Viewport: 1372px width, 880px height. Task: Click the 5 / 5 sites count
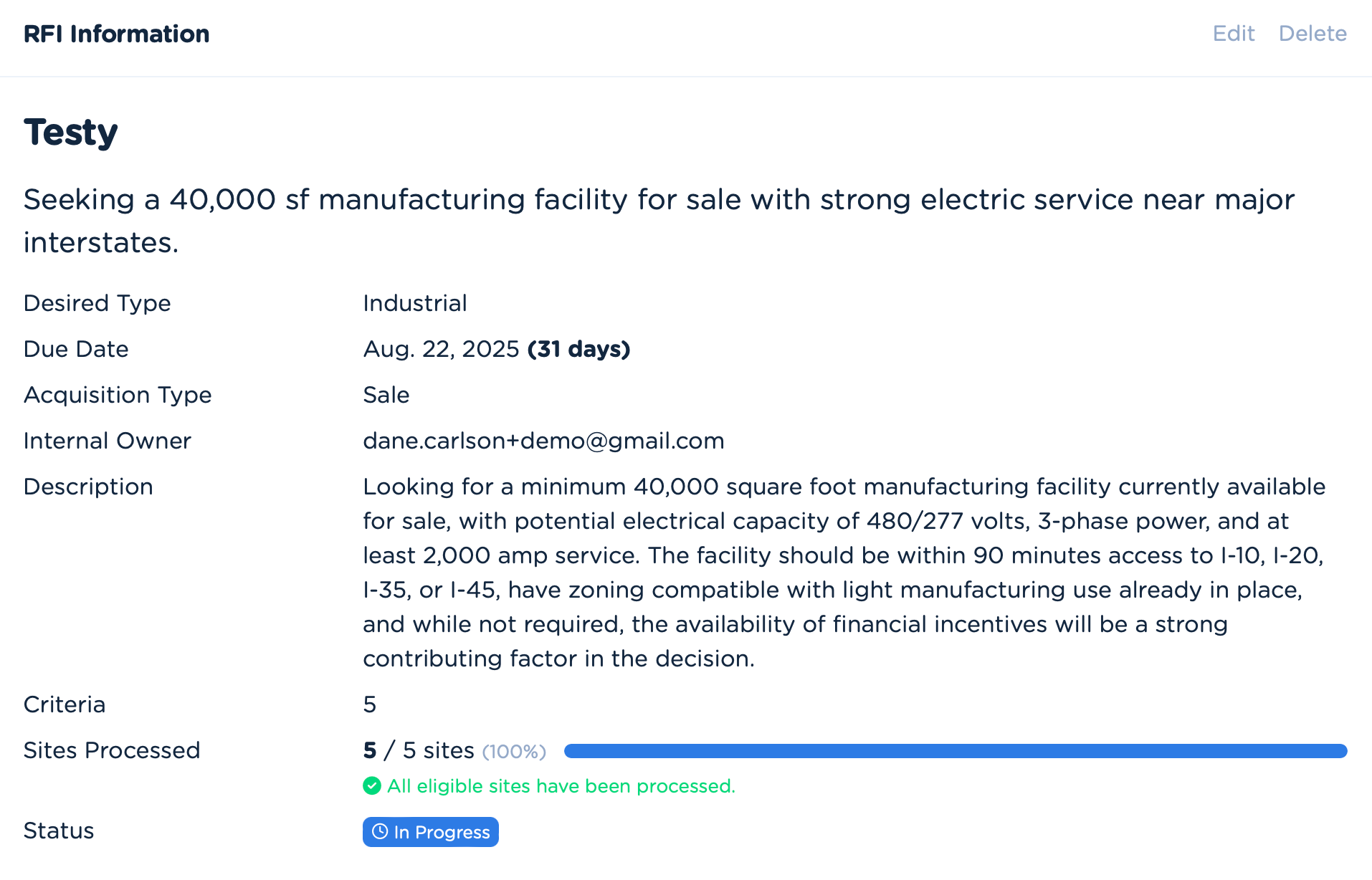418,750
